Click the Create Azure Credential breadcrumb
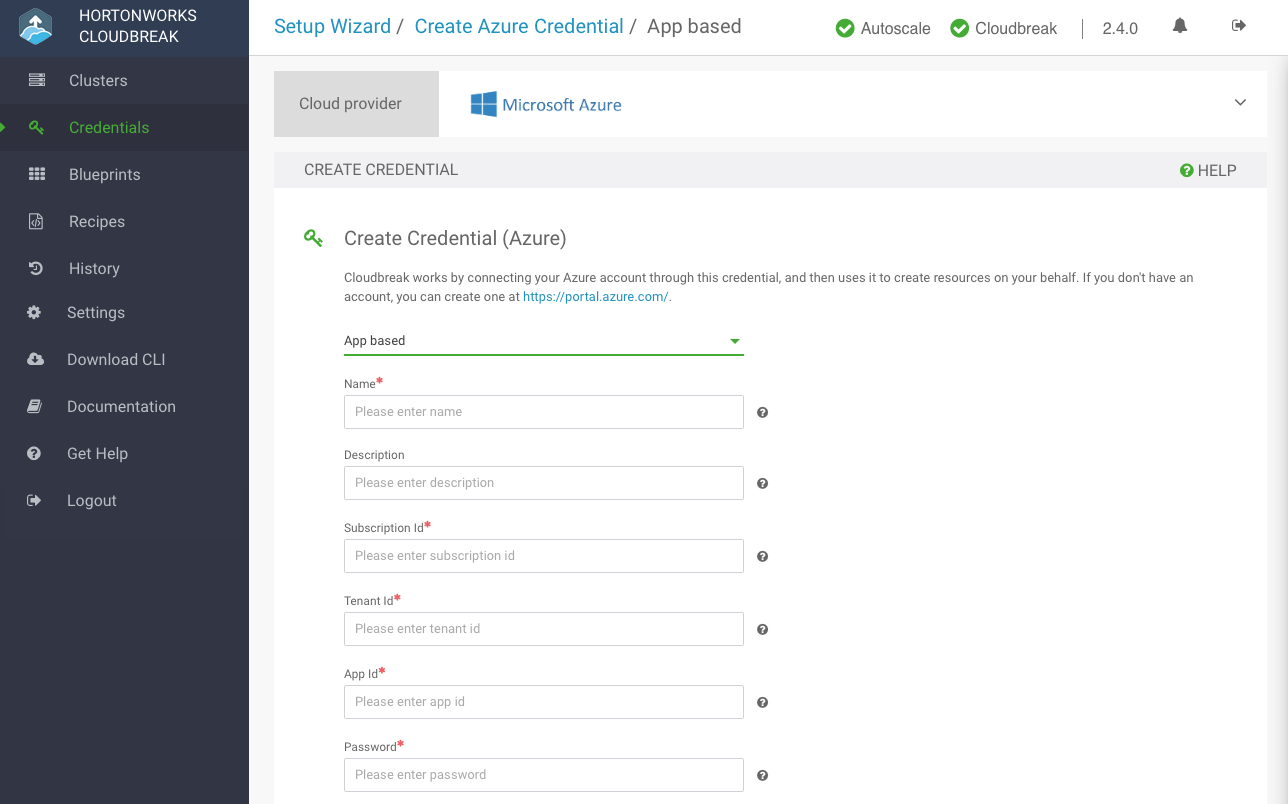 pyautogui.click(x=518, y=27)
